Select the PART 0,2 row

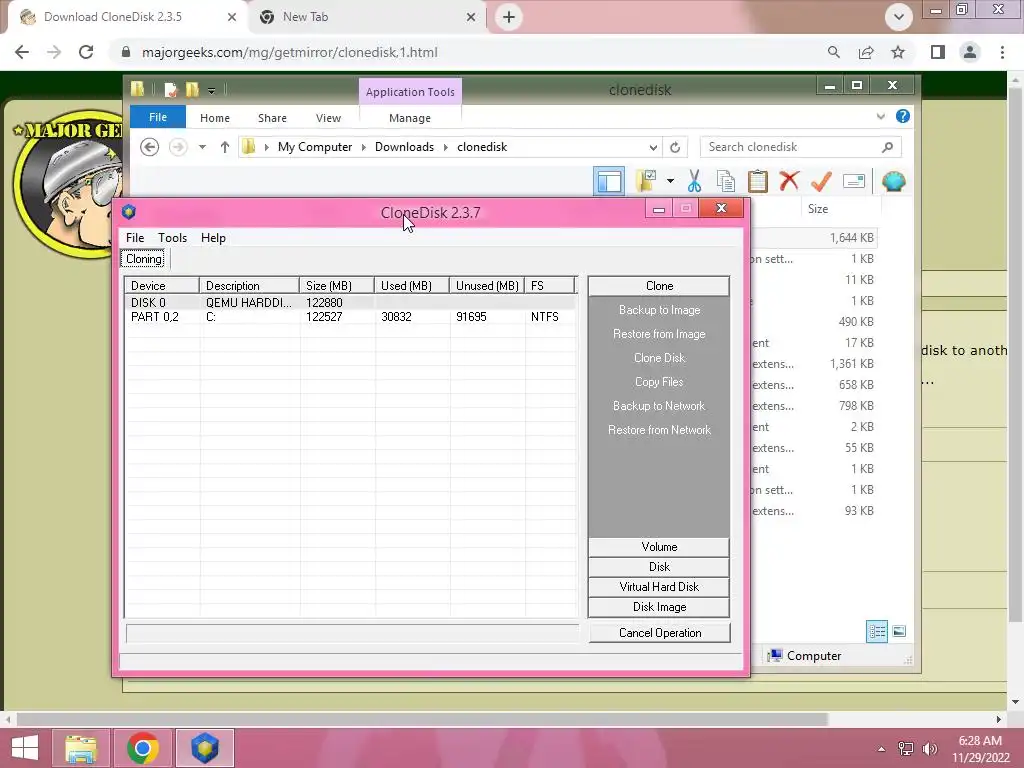351,317
